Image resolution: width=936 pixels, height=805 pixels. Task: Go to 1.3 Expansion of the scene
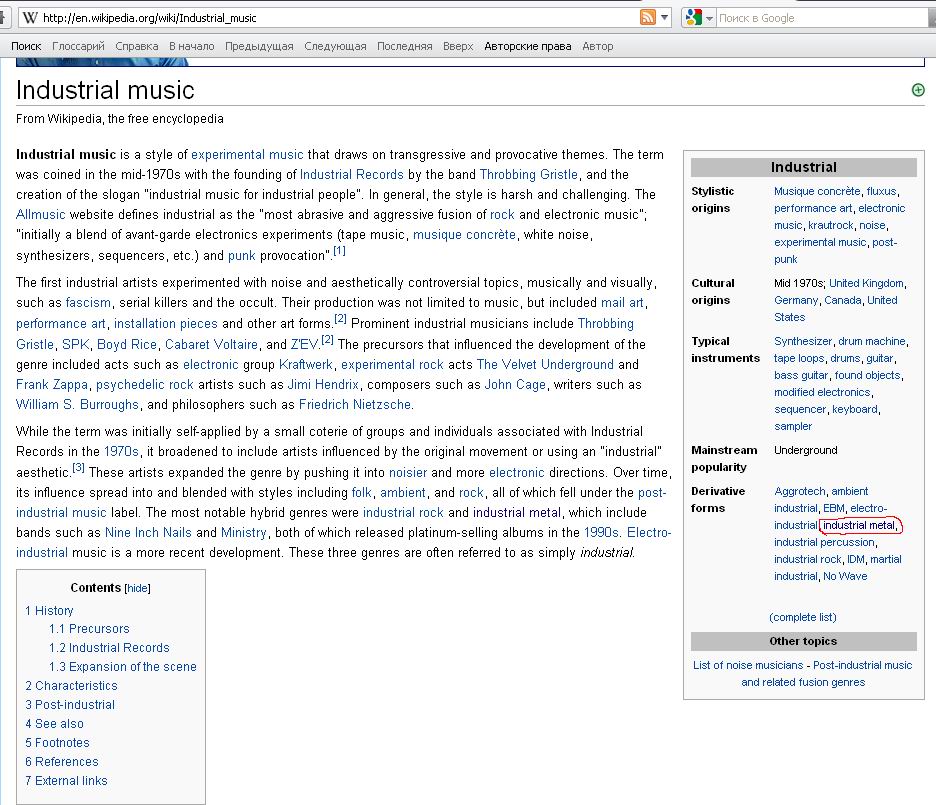(x=122, y=667)
